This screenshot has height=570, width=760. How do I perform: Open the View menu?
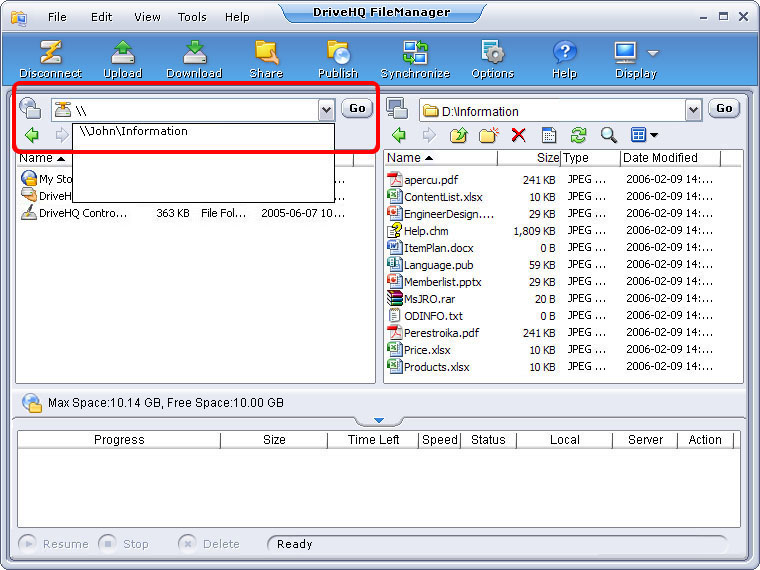point(147,17)
